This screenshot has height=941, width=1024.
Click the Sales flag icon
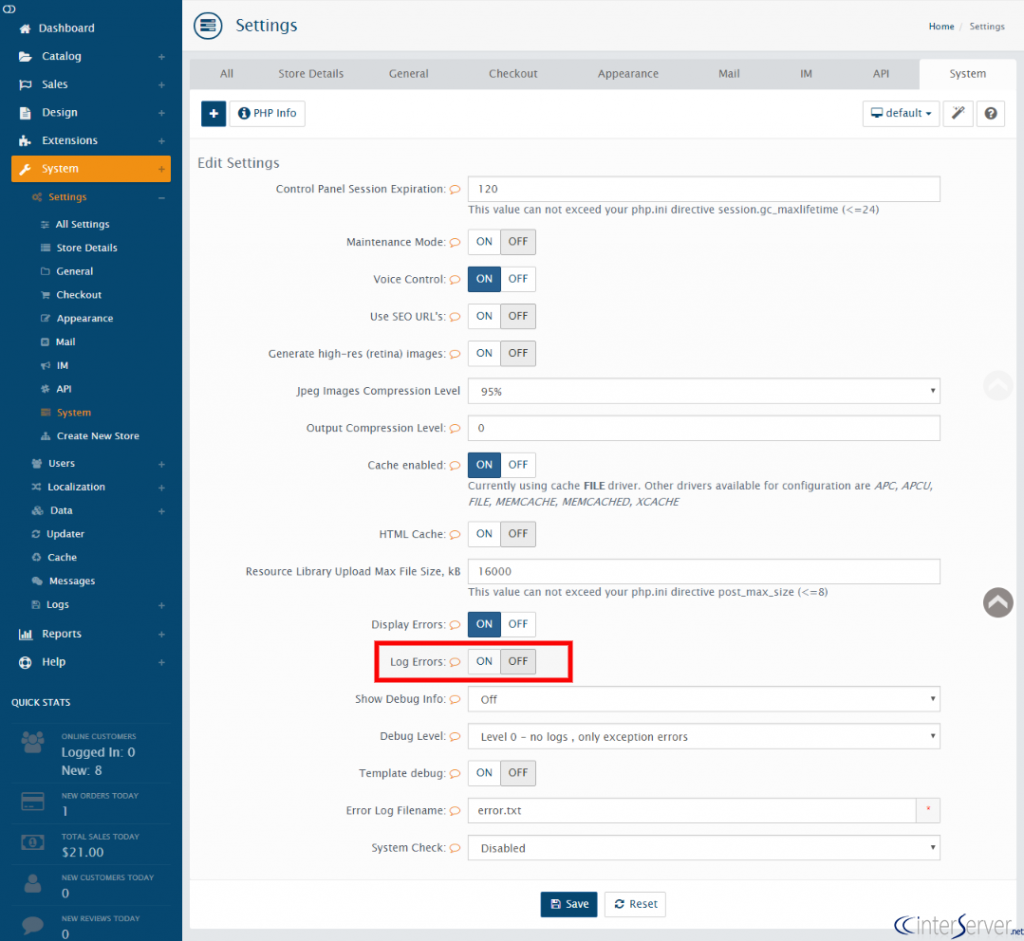click(25, 85)
